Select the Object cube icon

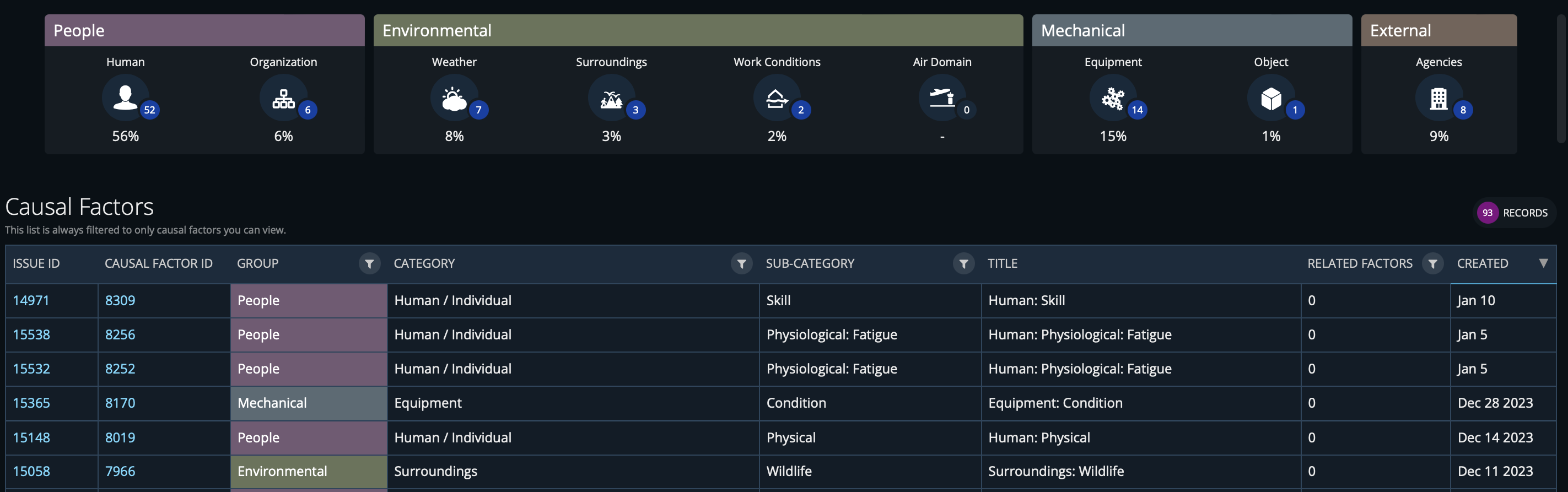point(1270,98)
